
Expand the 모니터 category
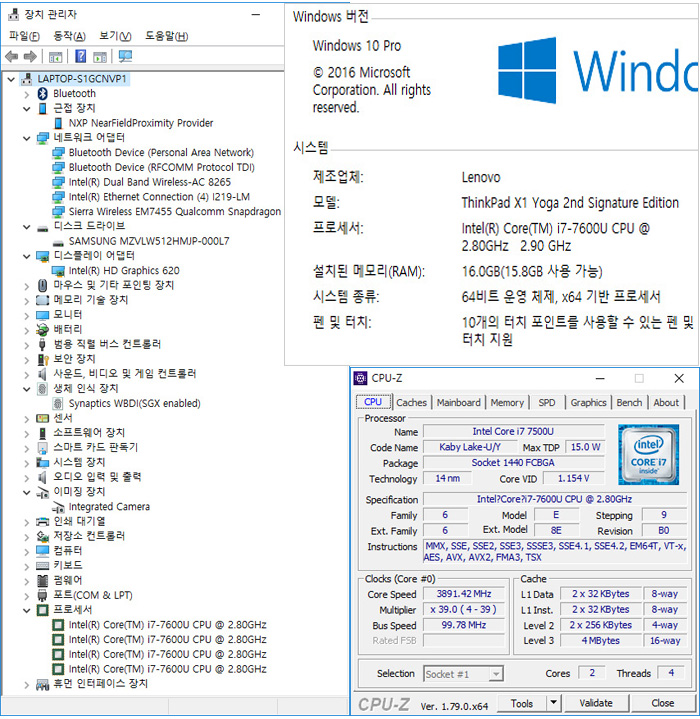click(27, 315)
